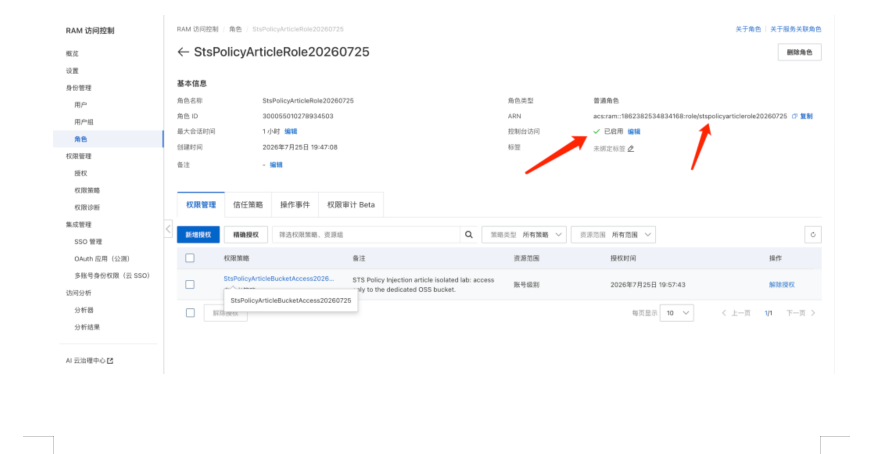This screenshot has width=869, height=454.
Task: Switch to the 信任策略 tab
Action: (x=248, y=205)
